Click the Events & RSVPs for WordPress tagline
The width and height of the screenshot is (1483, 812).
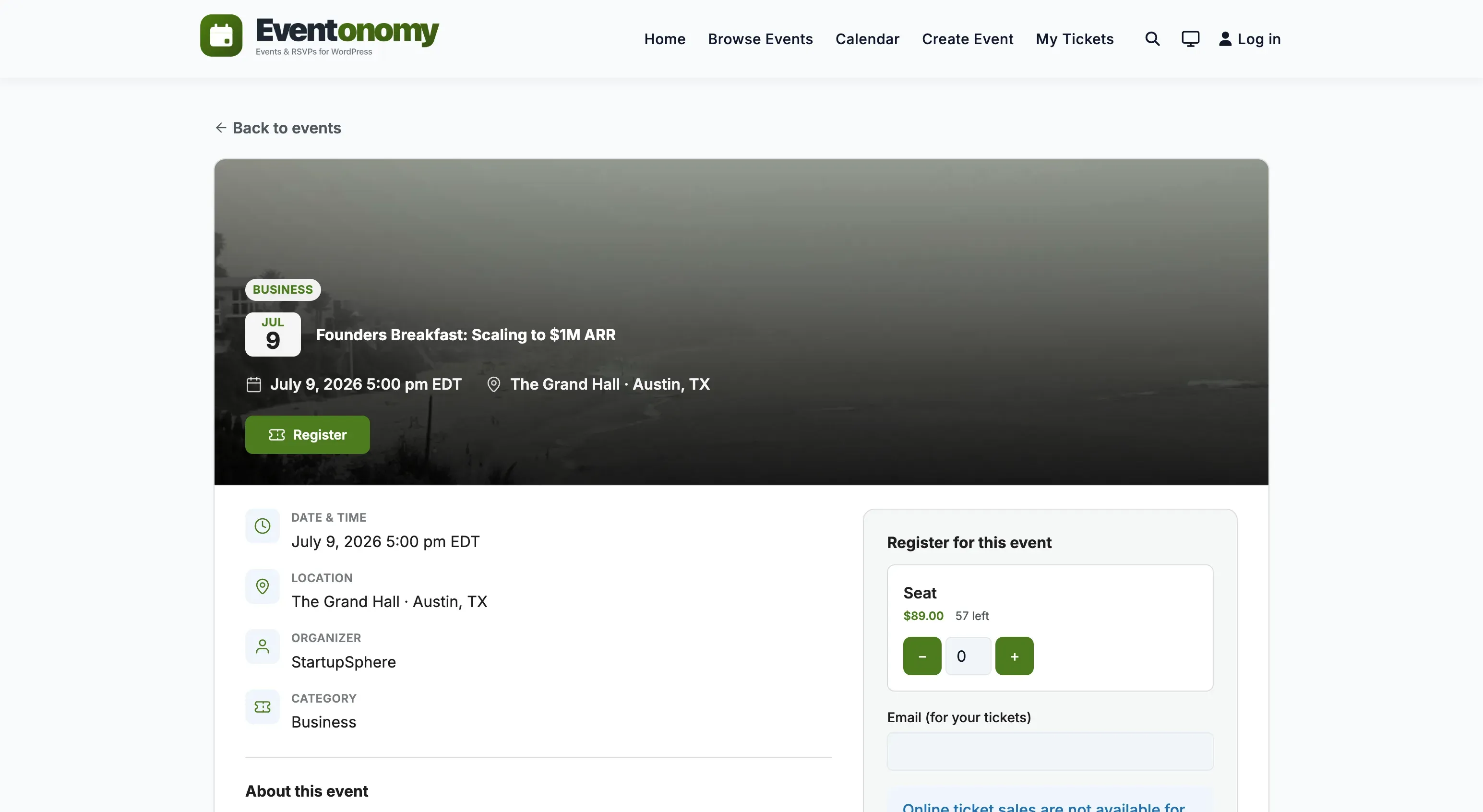[x=314, y=52]
